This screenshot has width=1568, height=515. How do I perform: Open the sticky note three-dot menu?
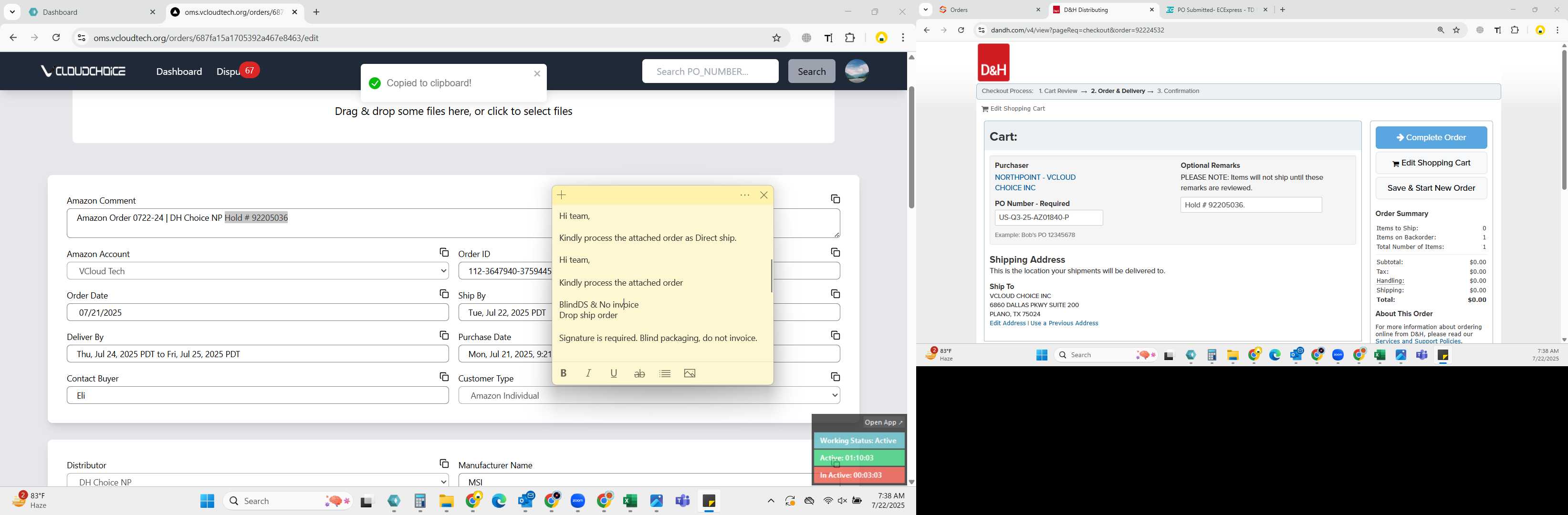(x=744, y=195)
